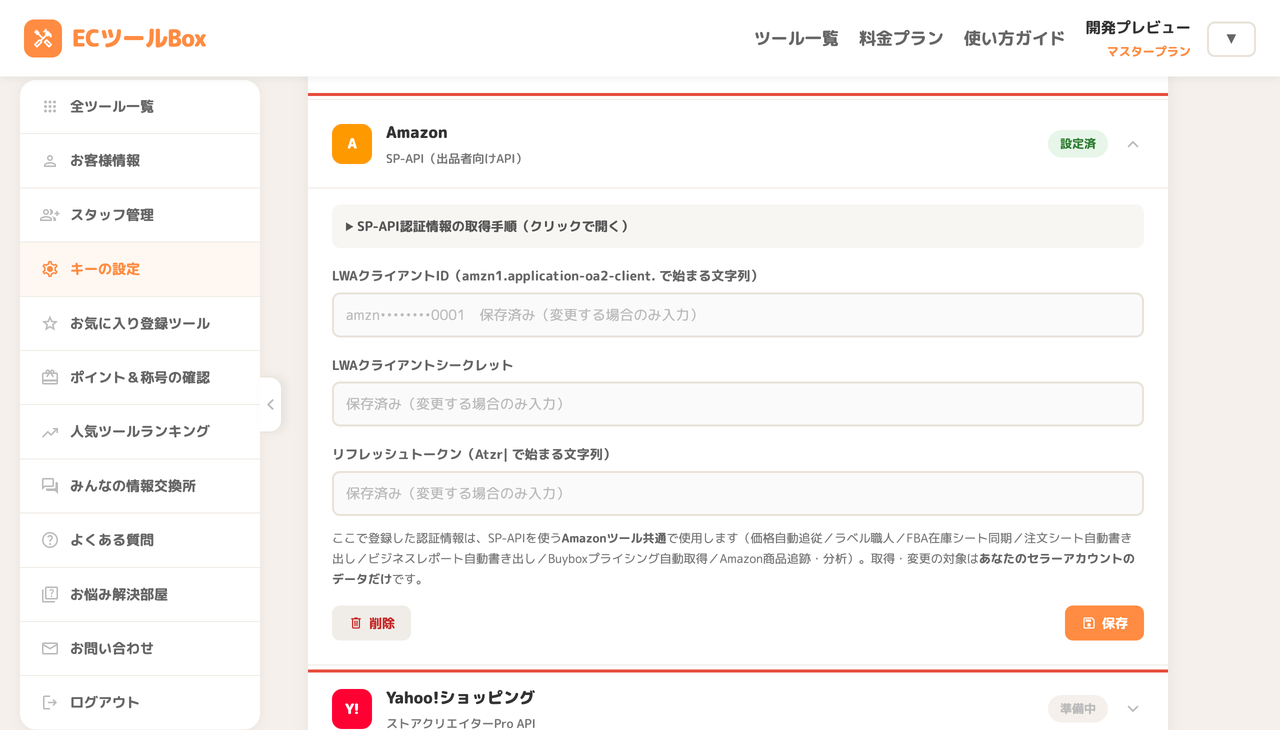Click the 削除 button

(x=371, y=623)
